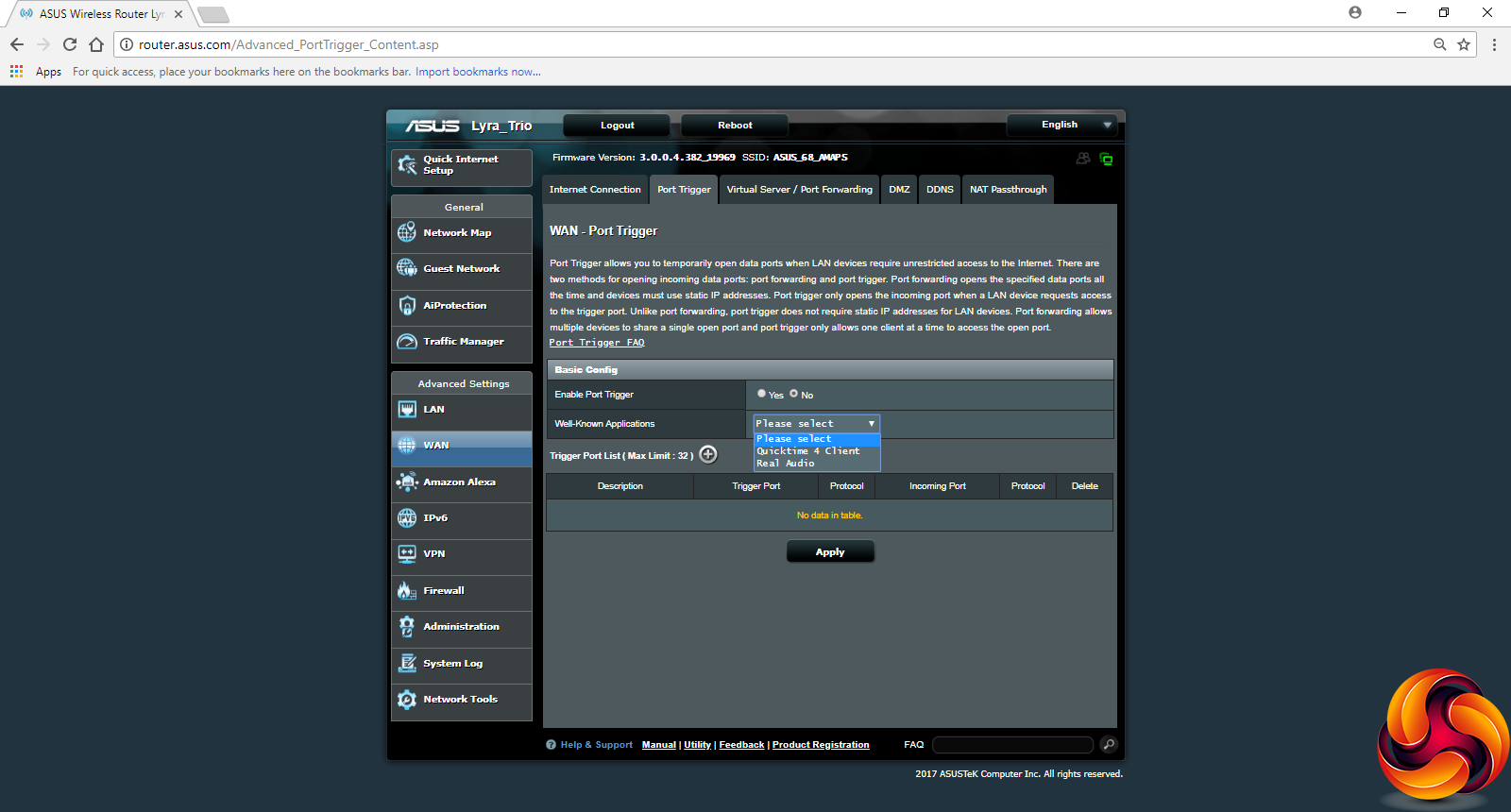Open the NAT Passthrough tab
Image resolution: width=1511 pixels, height=812 pixels.
tap(1009, 190)
